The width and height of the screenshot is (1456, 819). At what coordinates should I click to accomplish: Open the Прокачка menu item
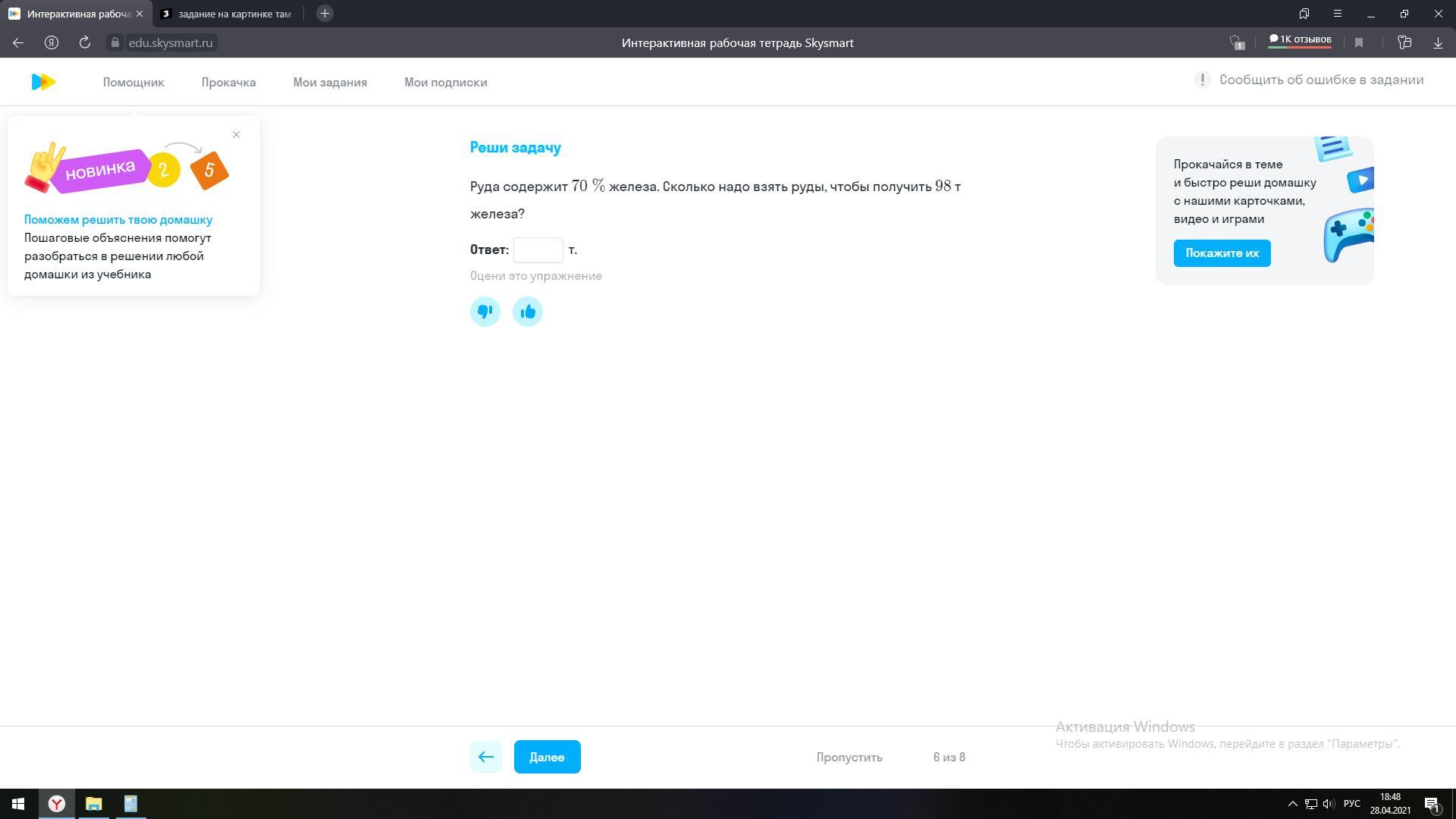pos(228,83)
